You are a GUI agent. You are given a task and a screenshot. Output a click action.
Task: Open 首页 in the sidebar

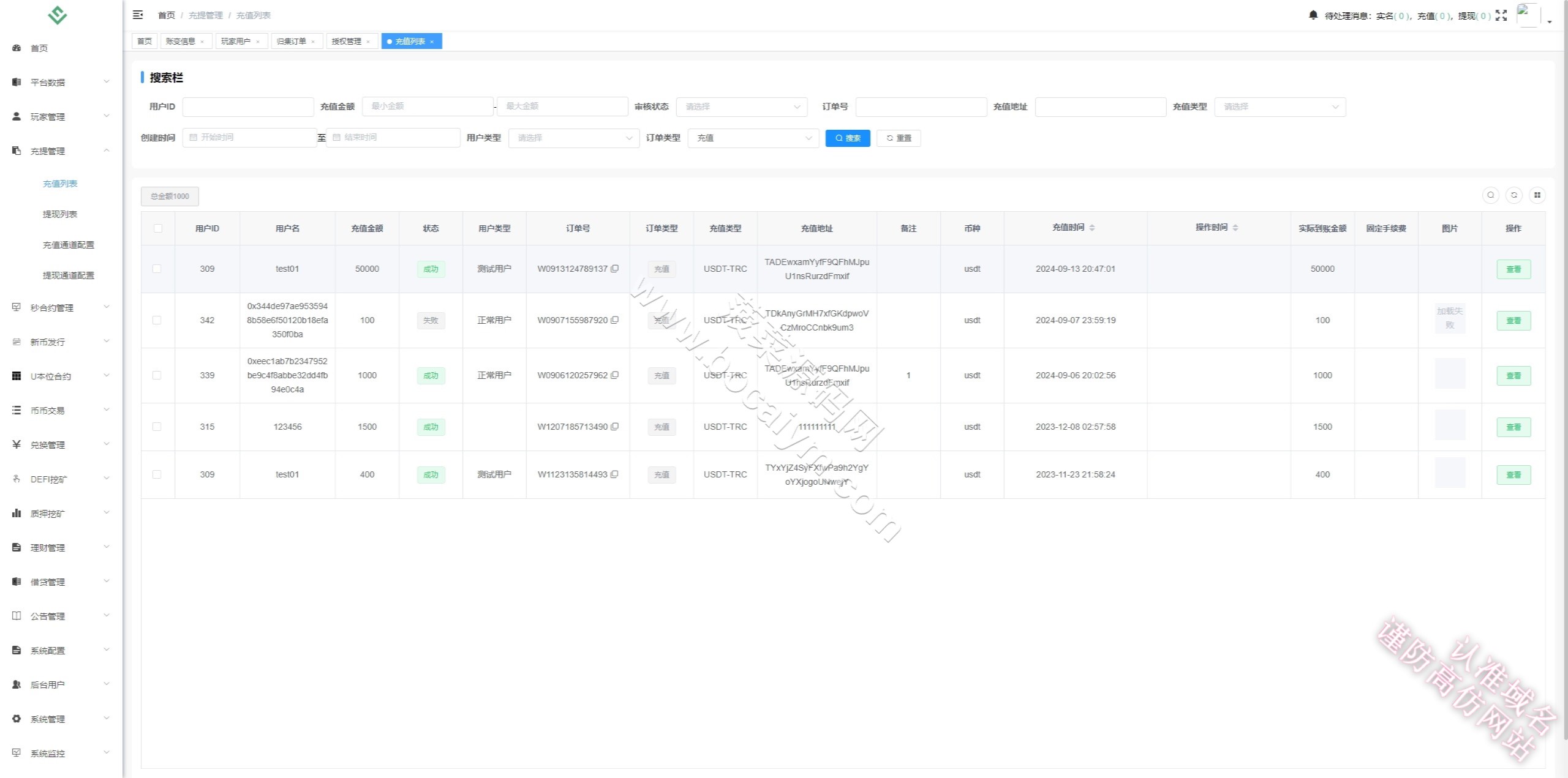(x=61, y=48)
